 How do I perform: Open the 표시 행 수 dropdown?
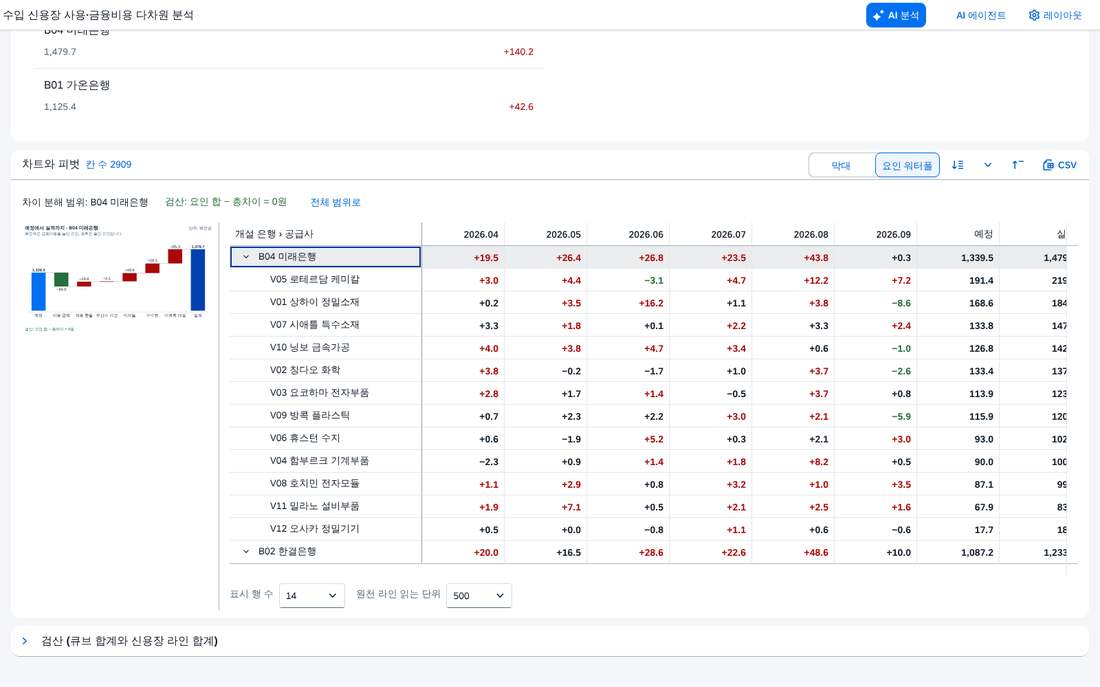[x=311, y=595]
